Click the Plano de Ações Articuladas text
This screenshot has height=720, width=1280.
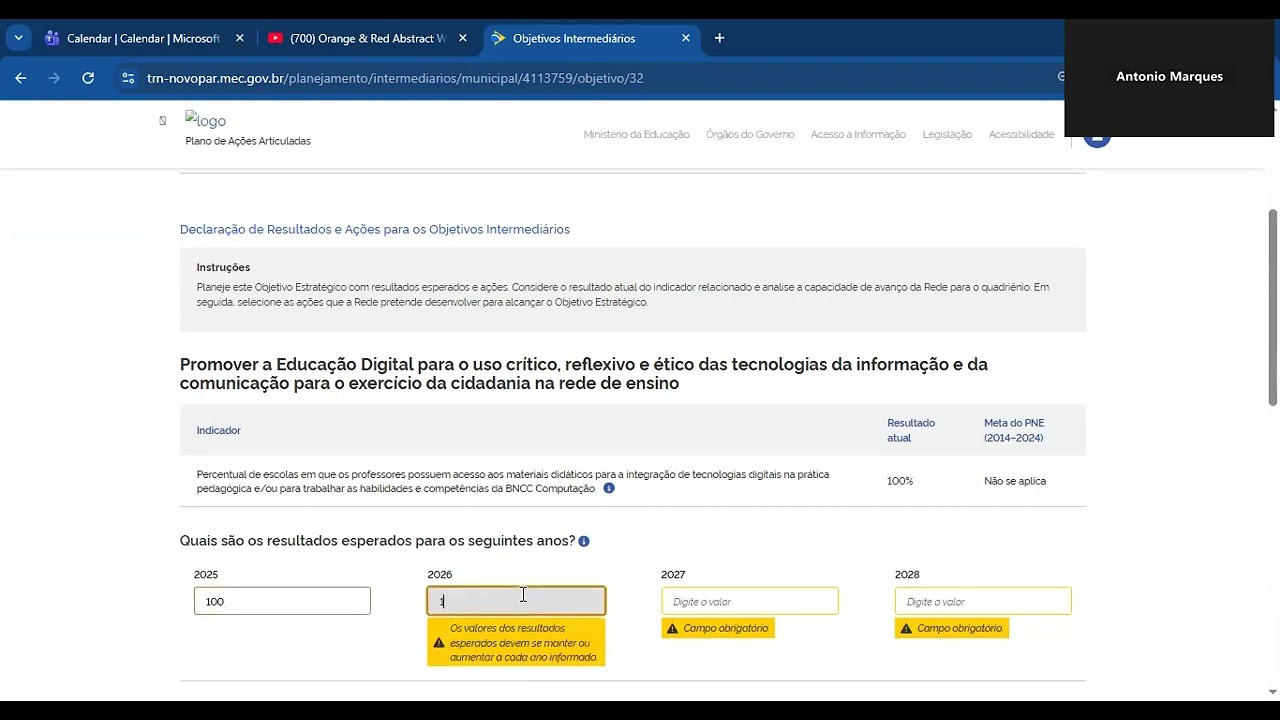click(x=248, y=141)
